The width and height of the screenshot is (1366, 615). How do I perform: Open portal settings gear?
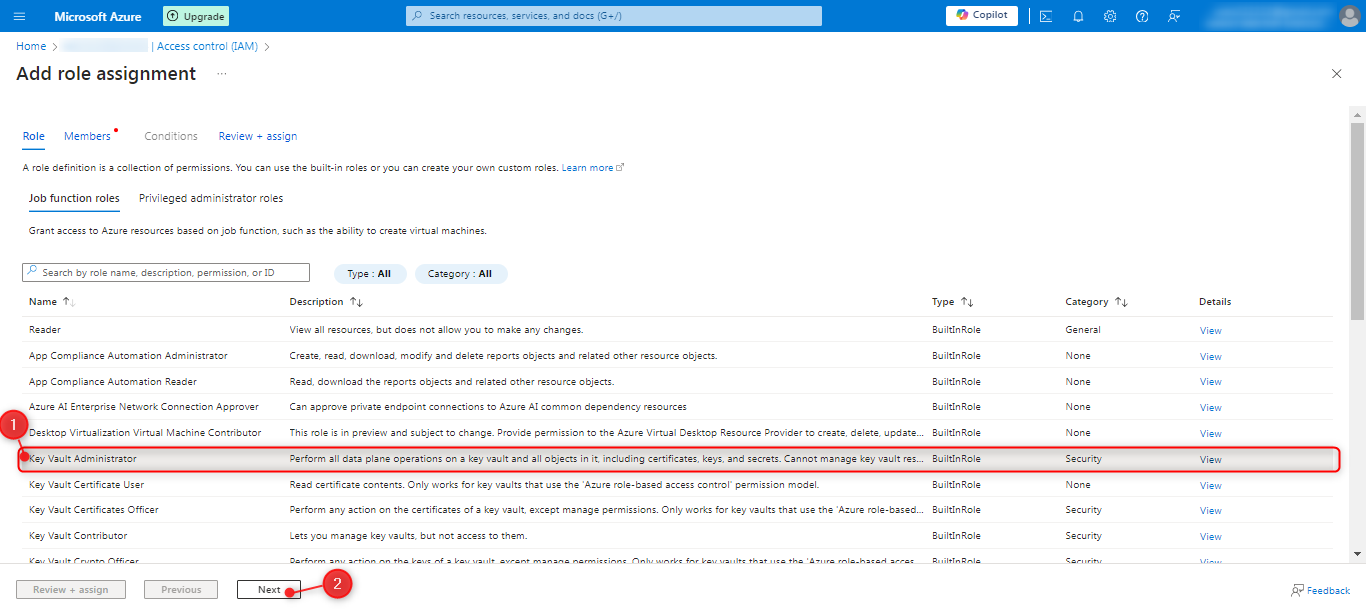pyautogui.click(x=1110, y=16)
